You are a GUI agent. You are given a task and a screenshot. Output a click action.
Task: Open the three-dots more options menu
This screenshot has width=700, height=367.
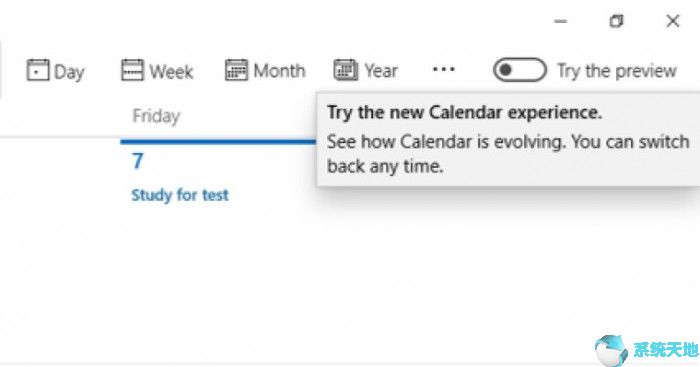coord(444,69)
